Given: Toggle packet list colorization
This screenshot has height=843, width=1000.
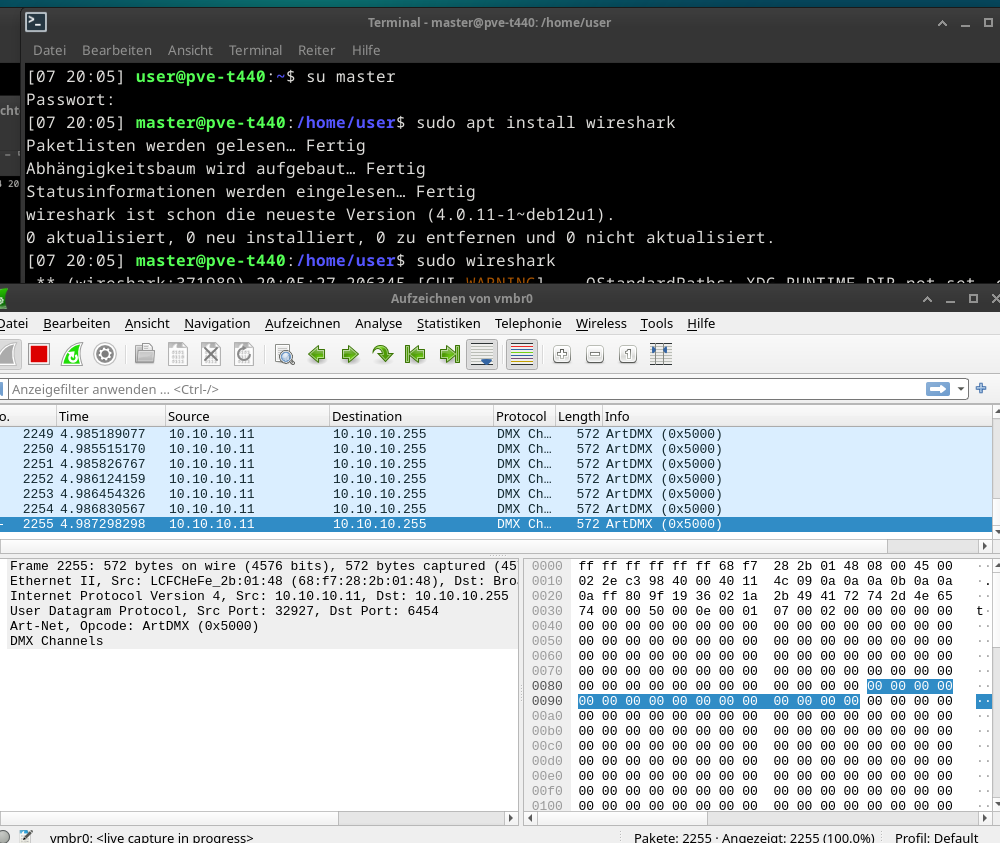Looking at the screenshot, I should [521, 354].
